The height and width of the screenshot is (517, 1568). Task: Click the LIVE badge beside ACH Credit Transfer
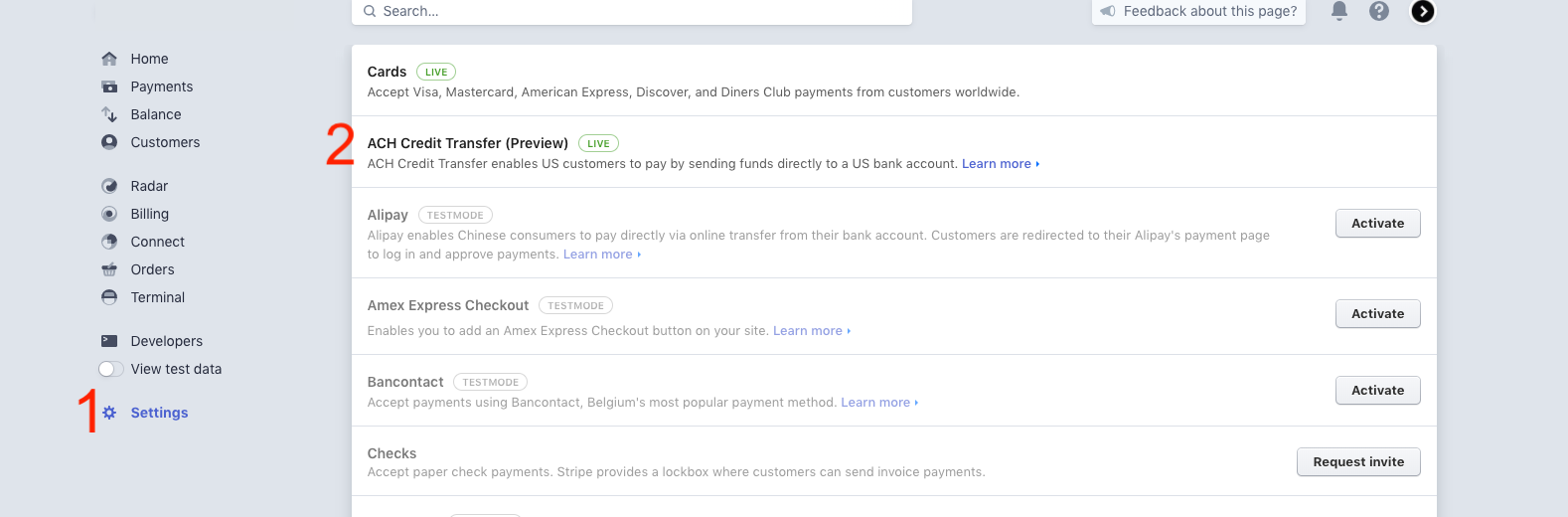click(598, 143)
